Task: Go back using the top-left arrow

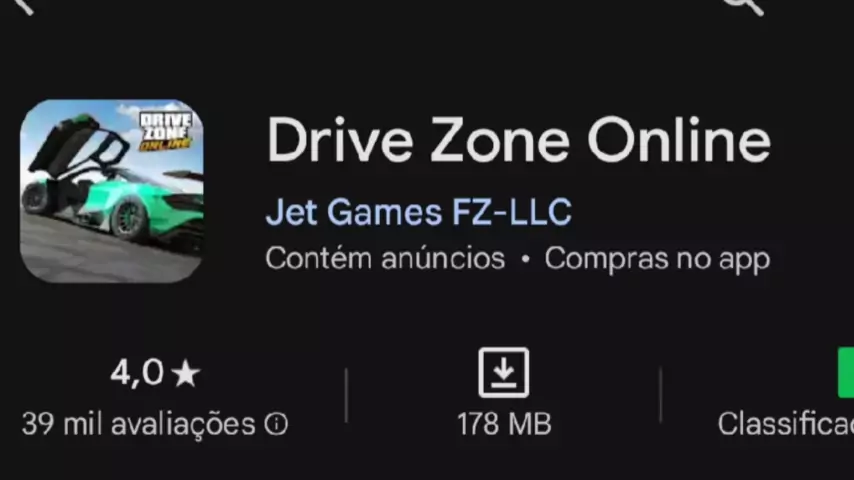Action: pos(25,5)
